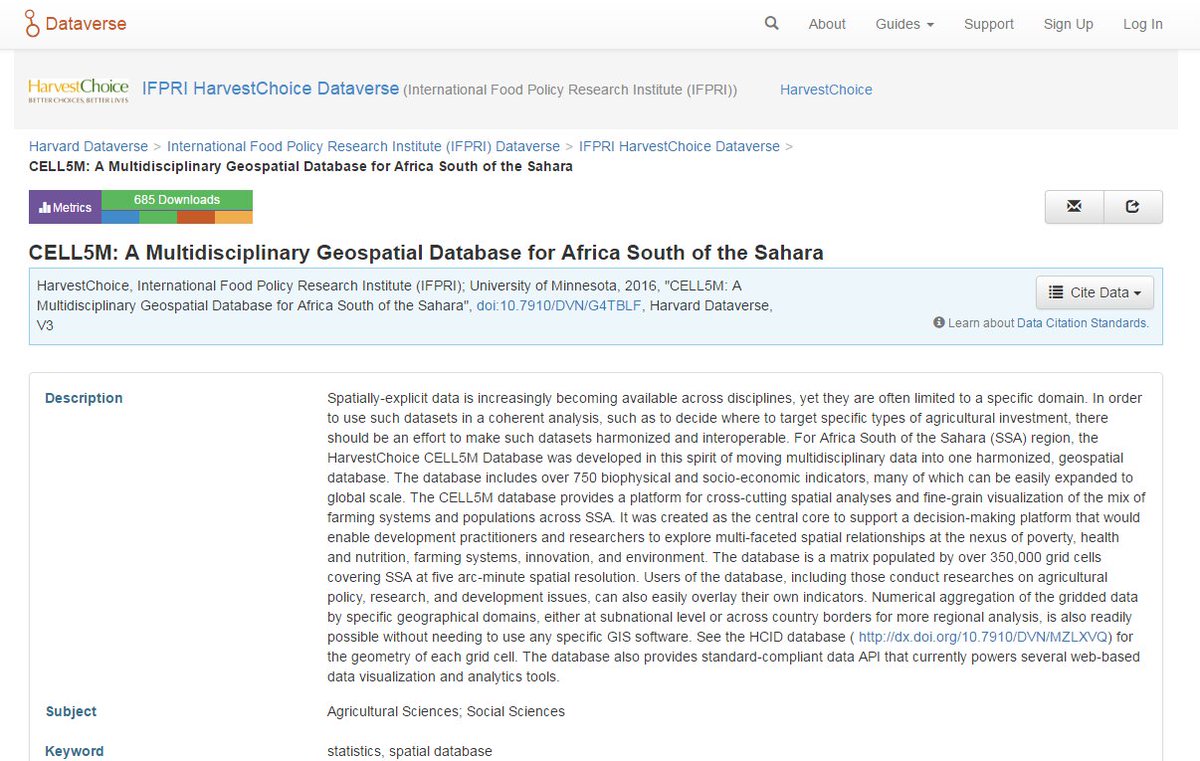The width and height of the screenshot is (1200, 761).
Task: Click the doi:10.7910/DVN/G4TBLF citation link
Action: pos(561,304)
